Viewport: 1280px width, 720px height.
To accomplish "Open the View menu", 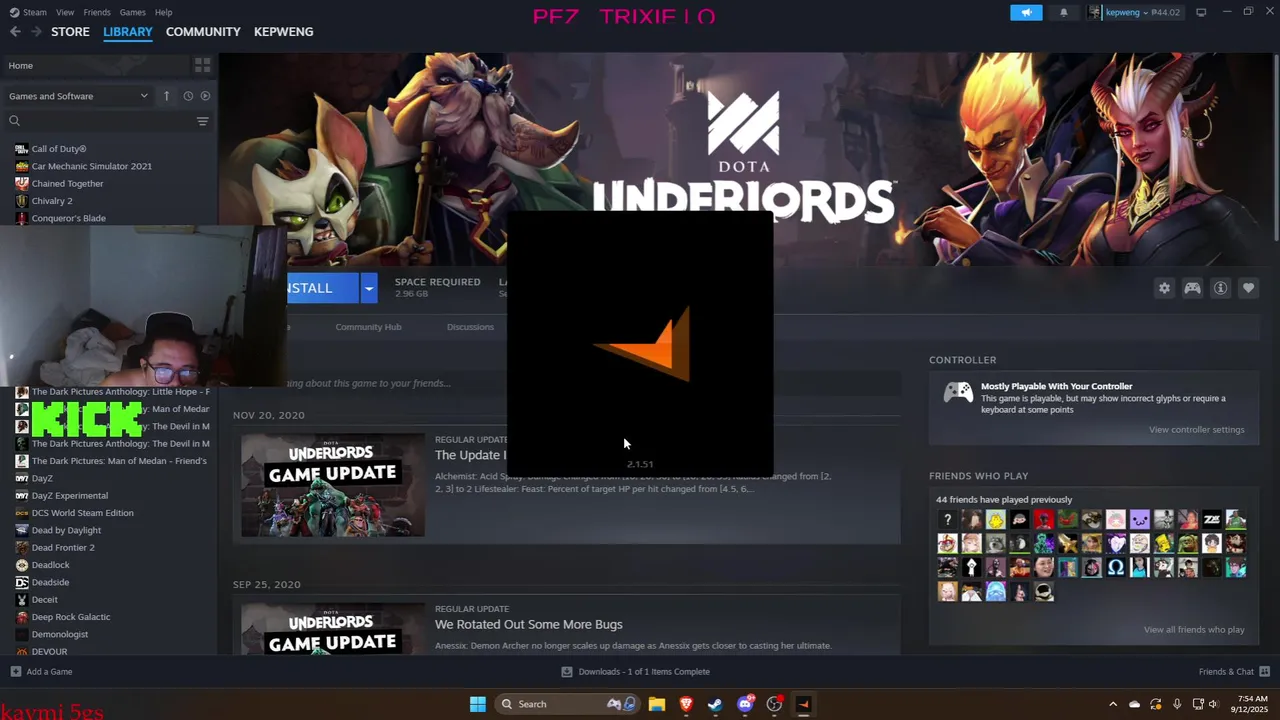I will 65,12.
